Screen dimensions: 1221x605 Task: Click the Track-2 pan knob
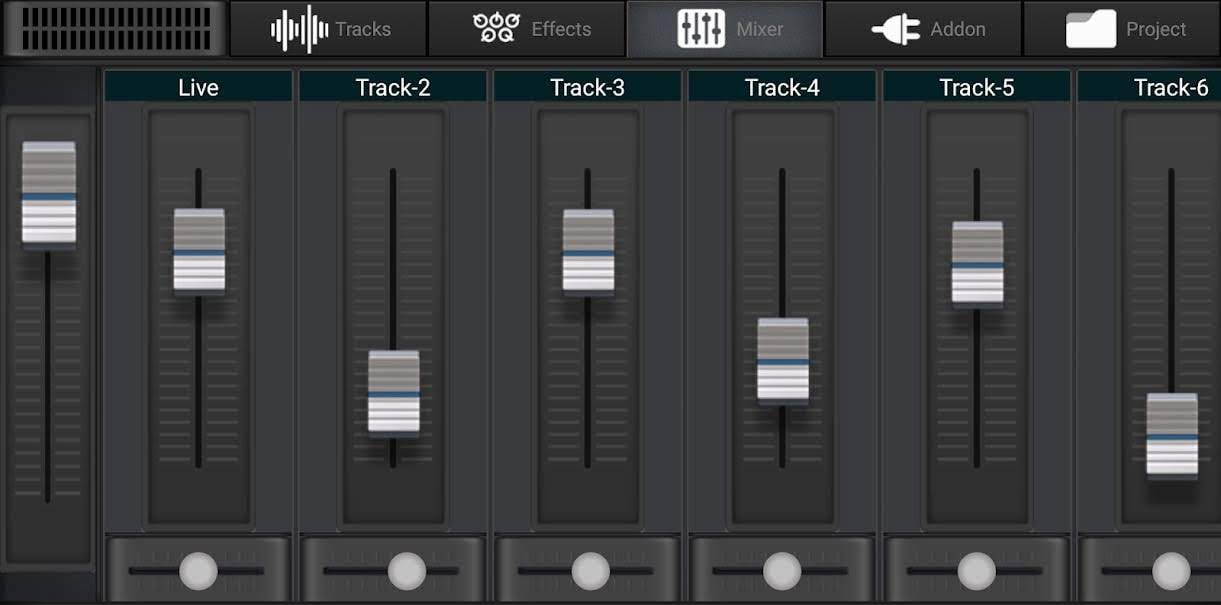pos(407,571)
